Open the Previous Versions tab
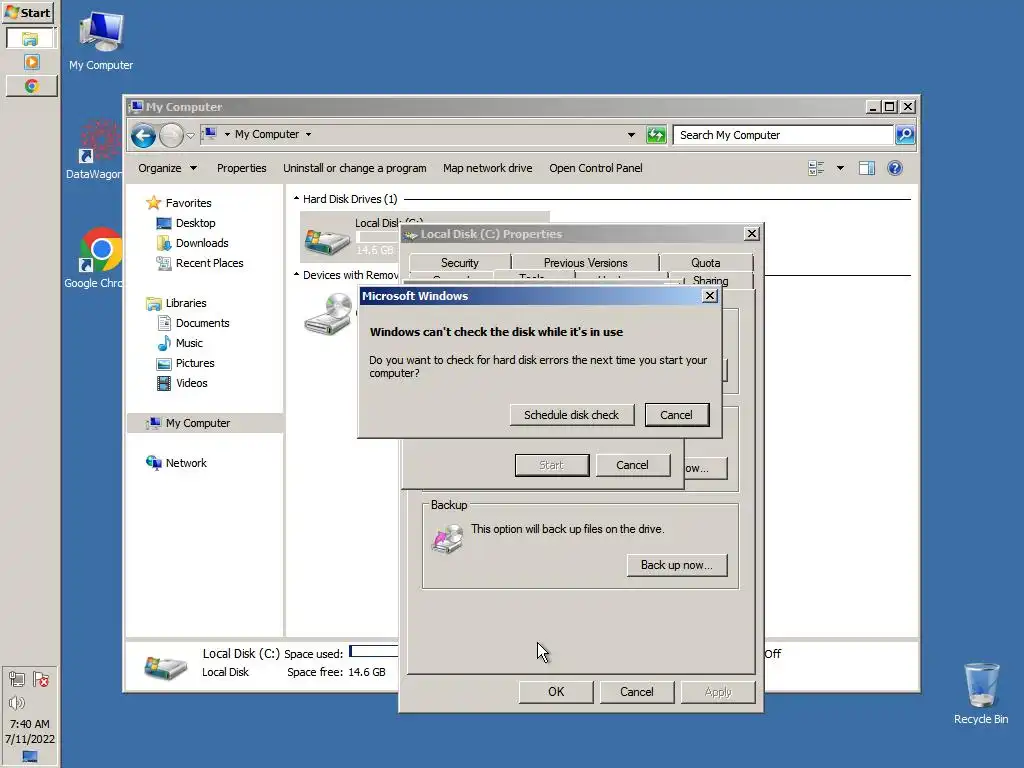Viewport: 1024px width, 768px height. pyautogui.click(x=585, y=263)
